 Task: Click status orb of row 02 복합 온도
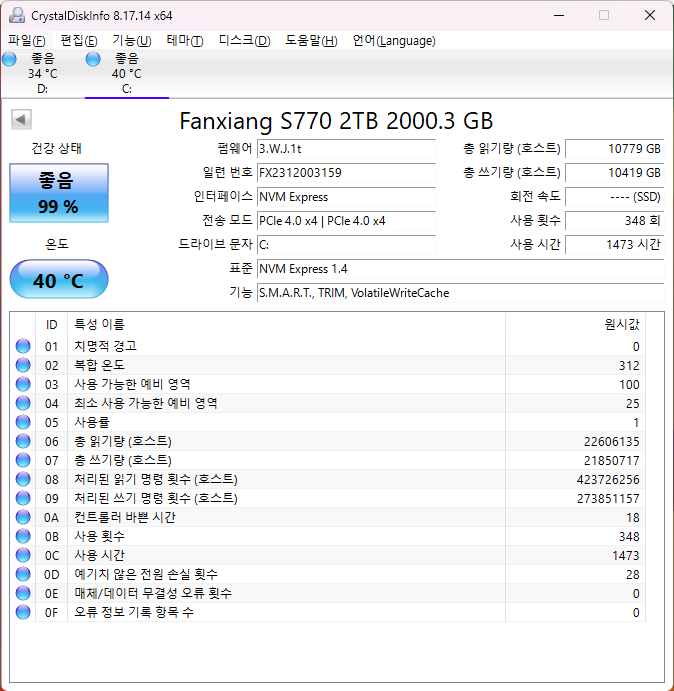pyautogui.click(x=23, y=365)
